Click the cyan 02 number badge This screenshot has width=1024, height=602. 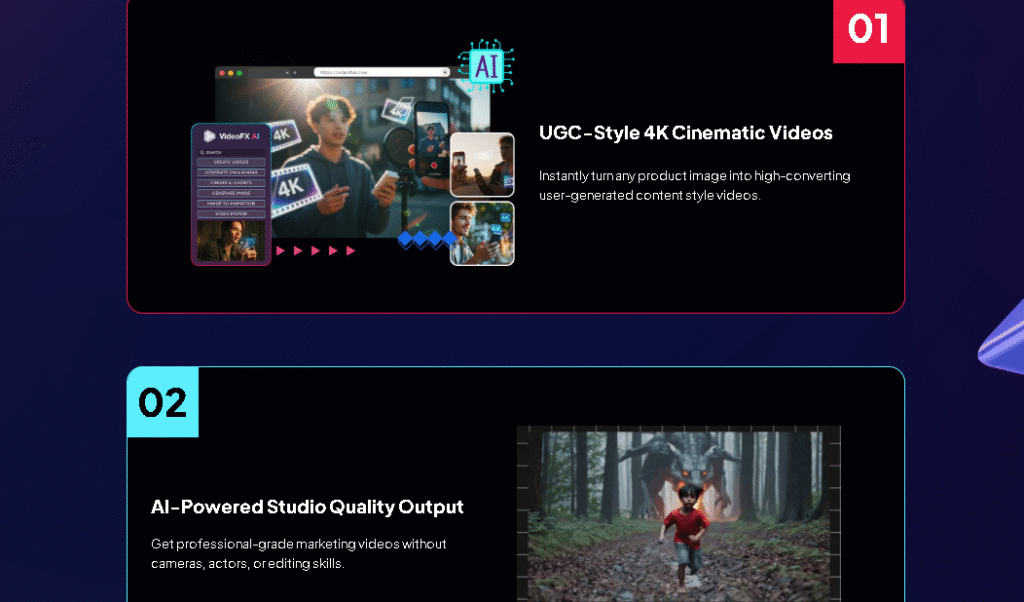click(x=163, y=402)
